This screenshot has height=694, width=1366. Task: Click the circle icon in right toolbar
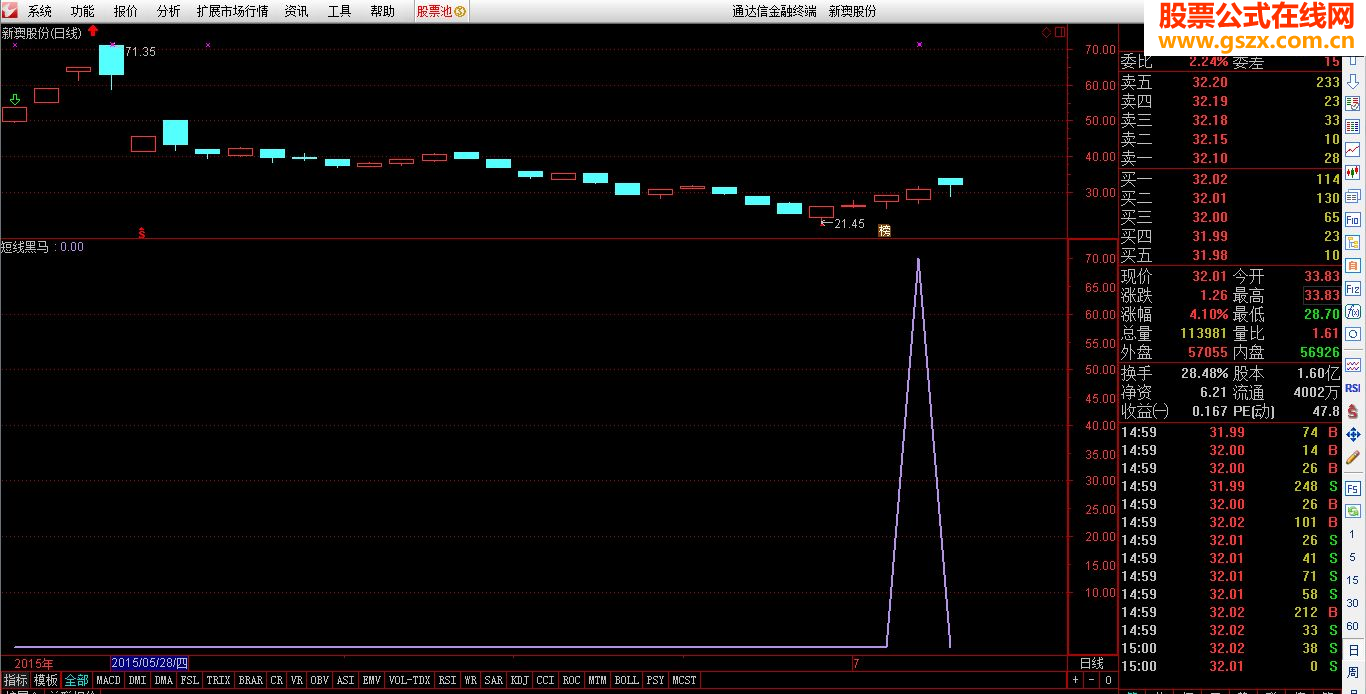pos(1353,334)
